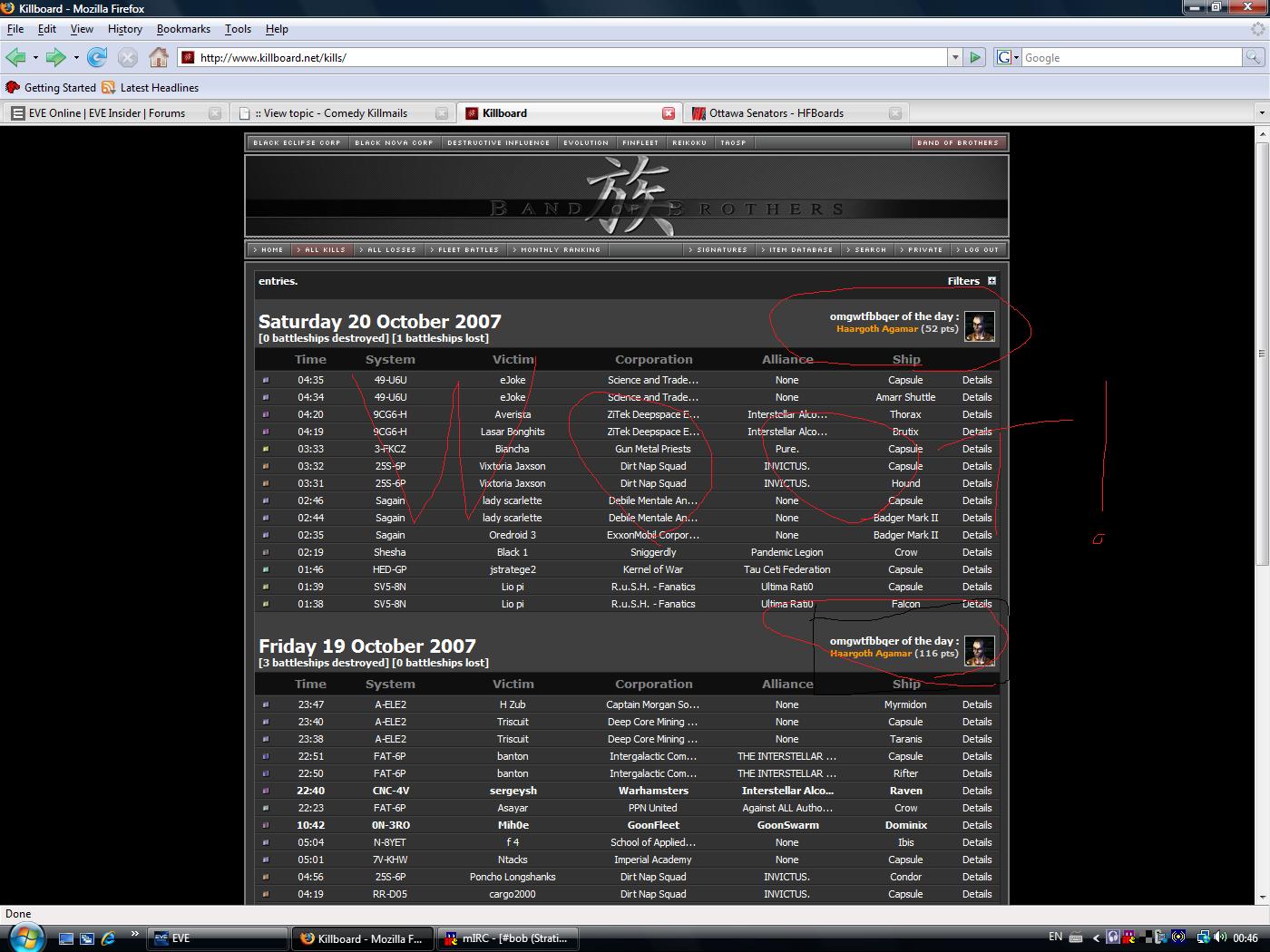Image resolution: width=1270 pixels, height=952 pixels.
Task: Click the kill icon on the 03:33 Biancha row
Action: pyautogui.click(x=266, y=450)
